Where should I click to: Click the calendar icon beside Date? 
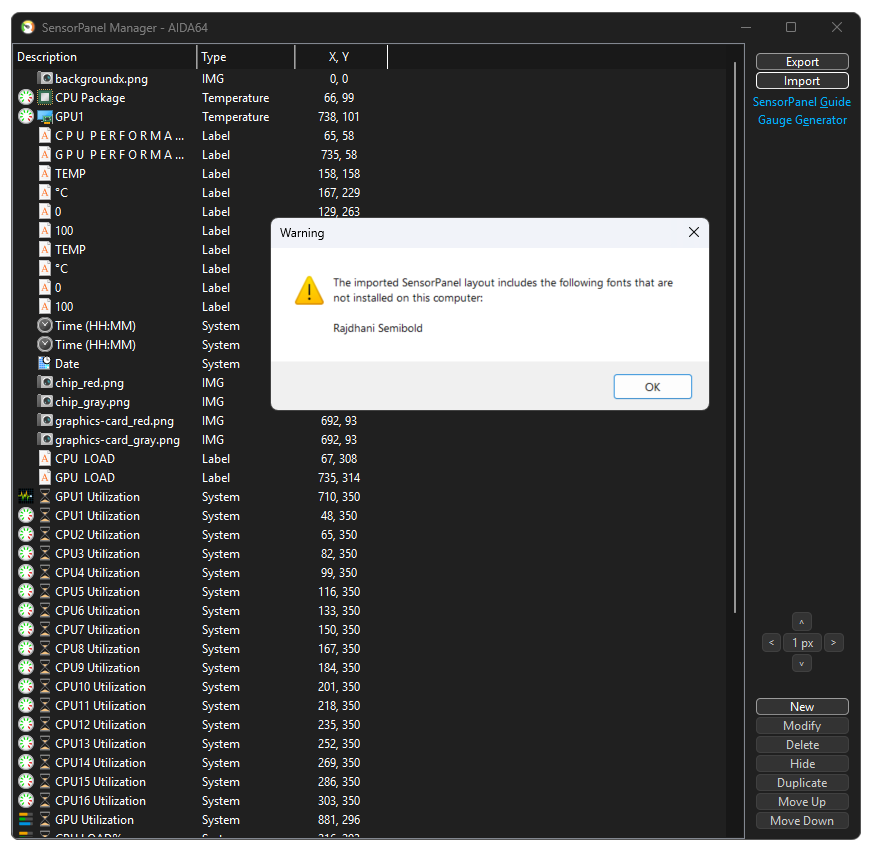(45, 363)
